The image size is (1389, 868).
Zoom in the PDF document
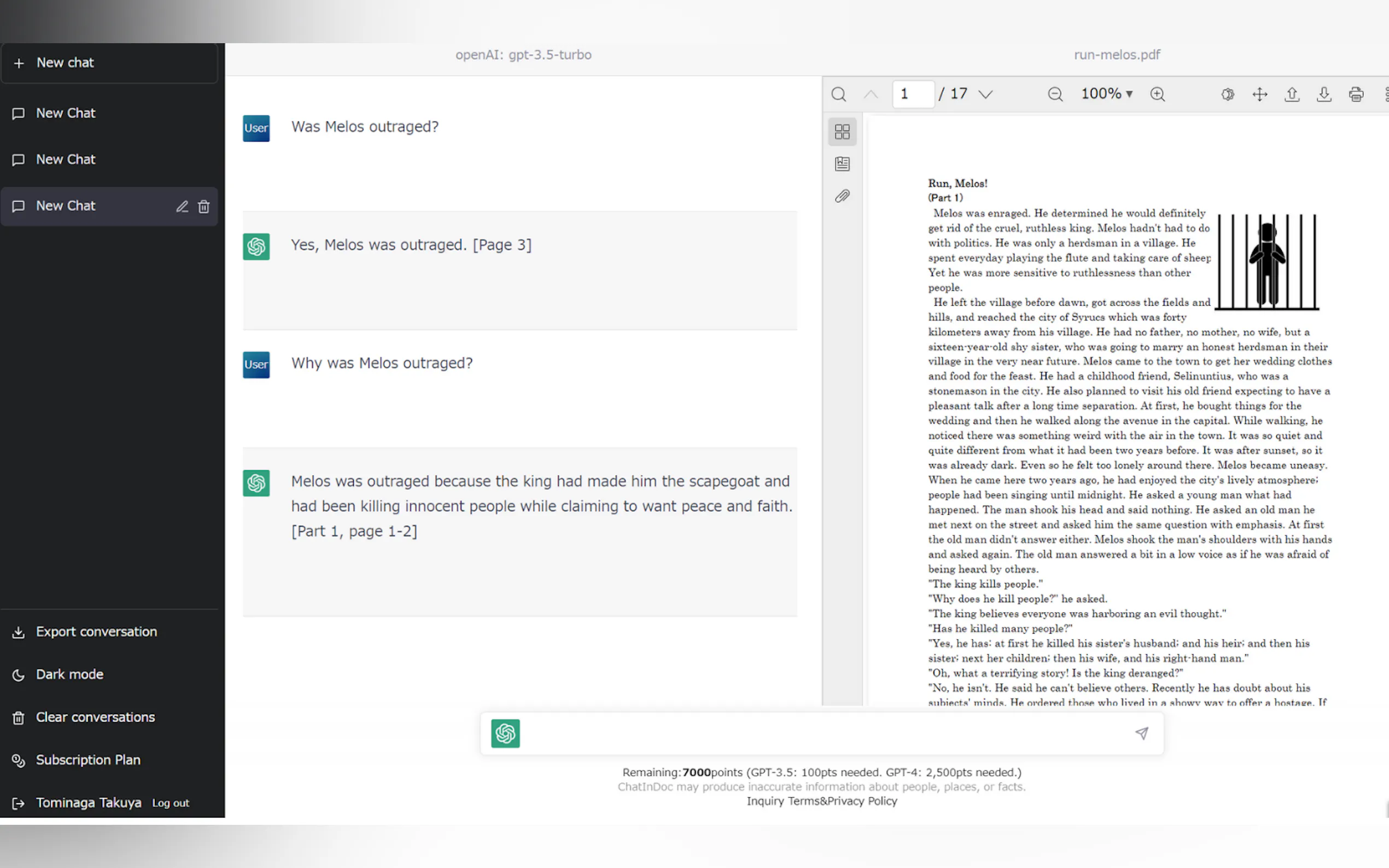[1158, 94]
